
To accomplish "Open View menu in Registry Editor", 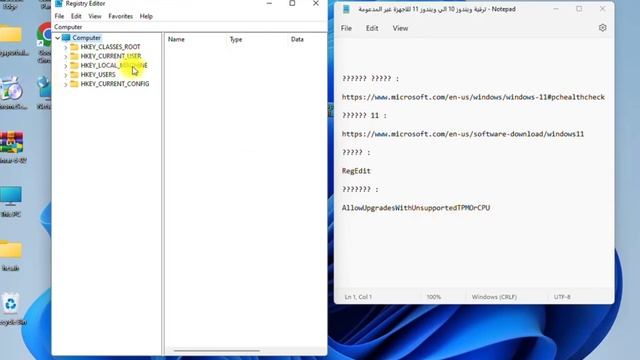I will 95,16.
